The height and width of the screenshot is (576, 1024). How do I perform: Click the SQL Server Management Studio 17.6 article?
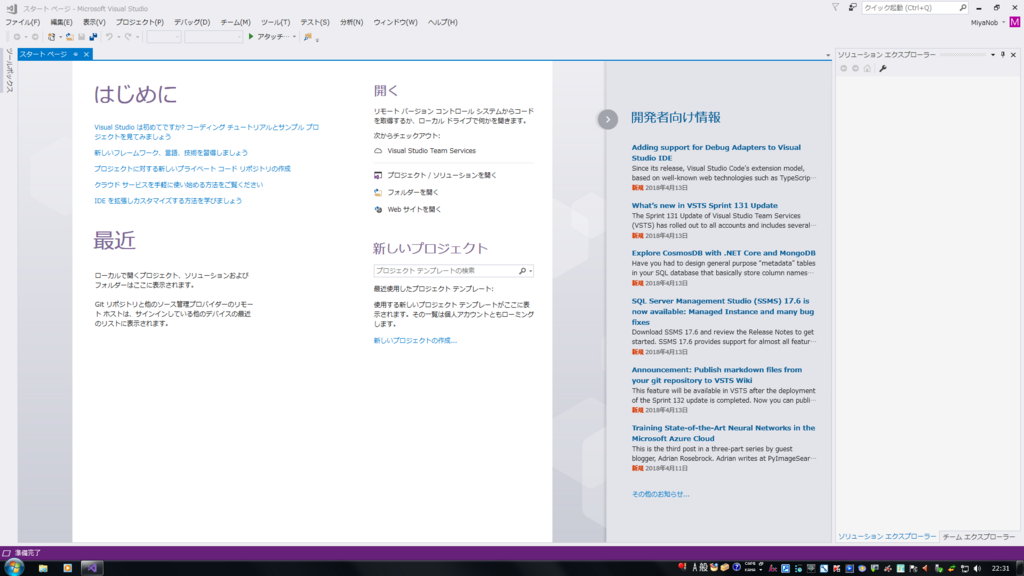pos(722,312)
